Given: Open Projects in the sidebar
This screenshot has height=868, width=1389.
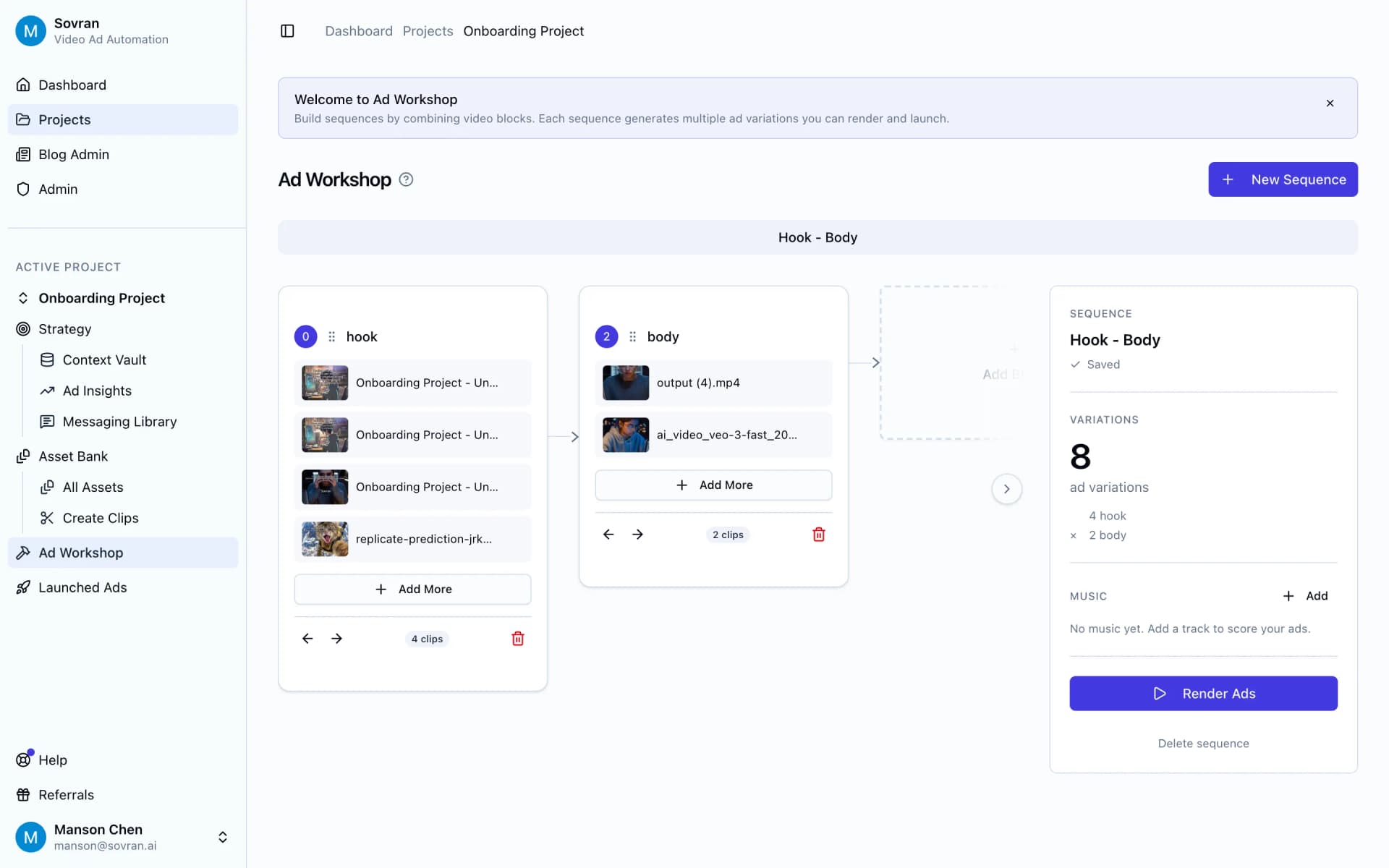Looking at the screenshot, I should pyautogui.click(x=123, y=119).
